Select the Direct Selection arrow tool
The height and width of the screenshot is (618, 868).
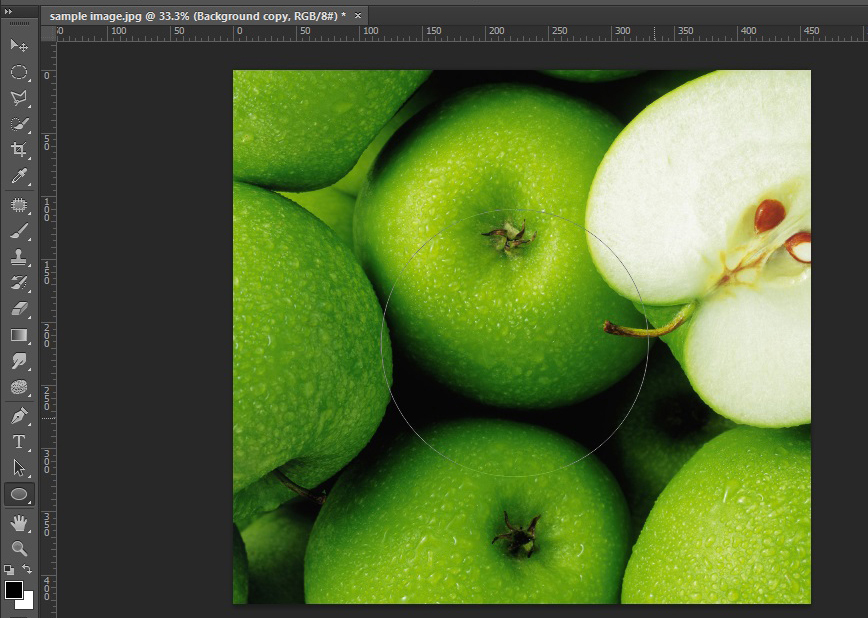coord(19,468)
